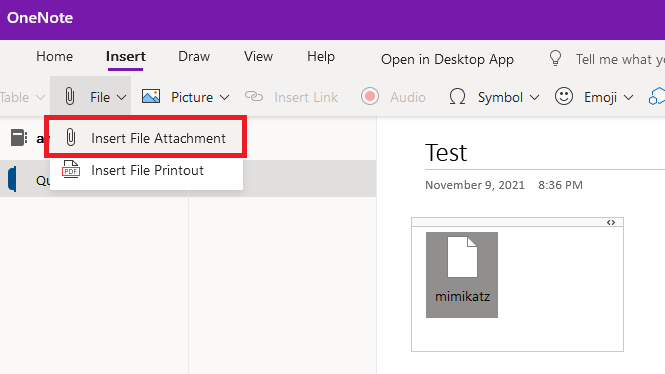The width and height of the screenshot is (665, 374).
Task: Click the Picture image icon
Action: 151,96
